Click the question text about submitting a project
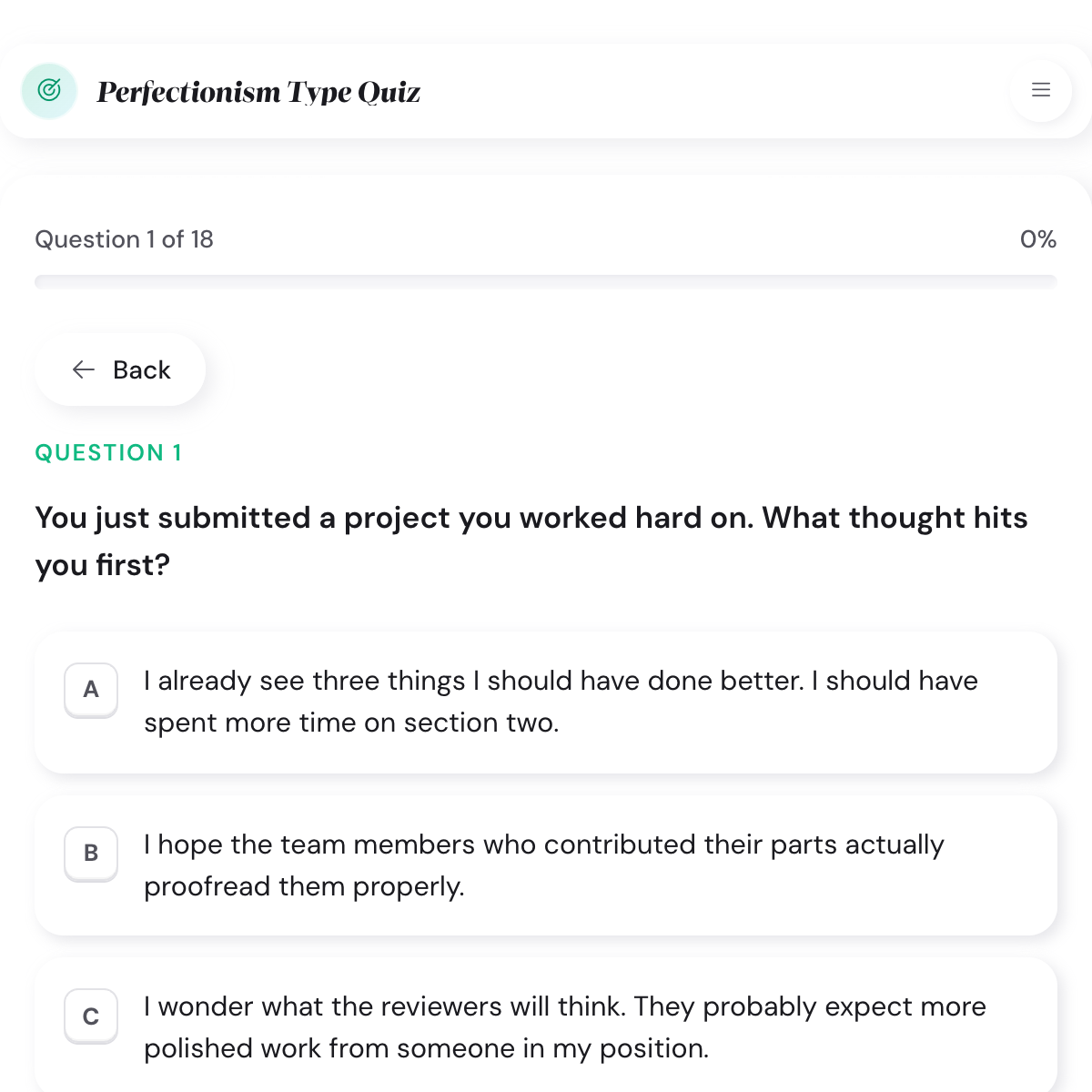Screen dimensions: 1092x1092 (x=531, y=541)
